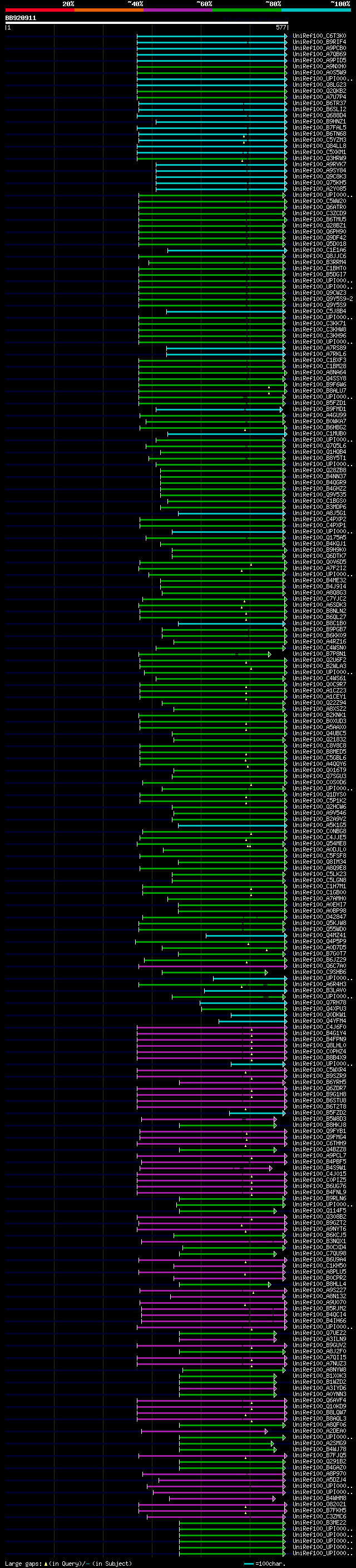Select the UniRef100_O42847 entry

(x=319, y=917)
